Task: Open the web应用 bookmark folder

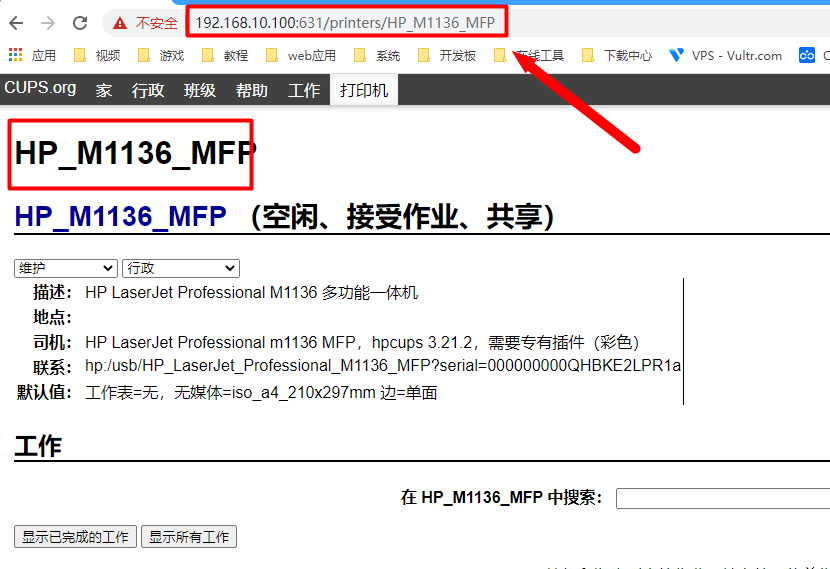Action: [301, 55]
